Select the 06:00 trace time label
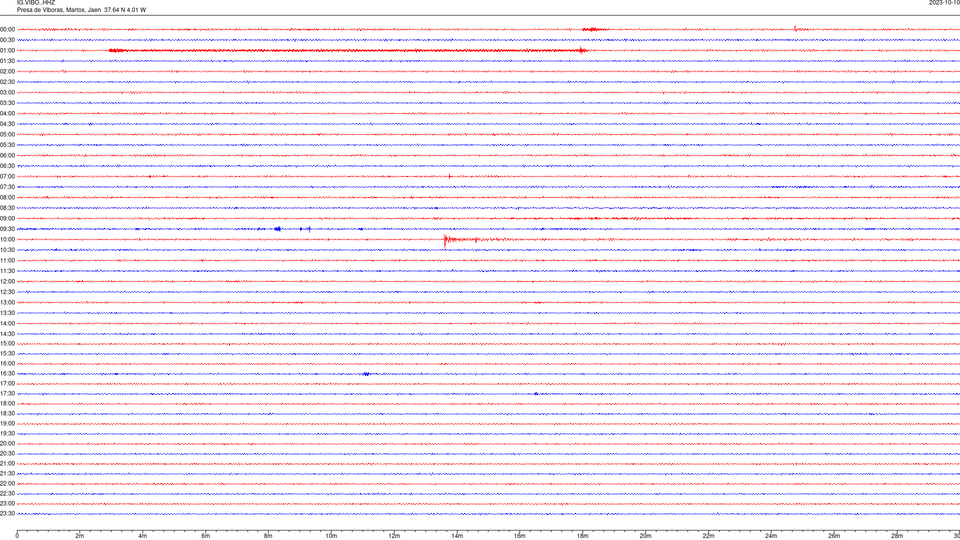The image size is (960, 540). [7, 156]
